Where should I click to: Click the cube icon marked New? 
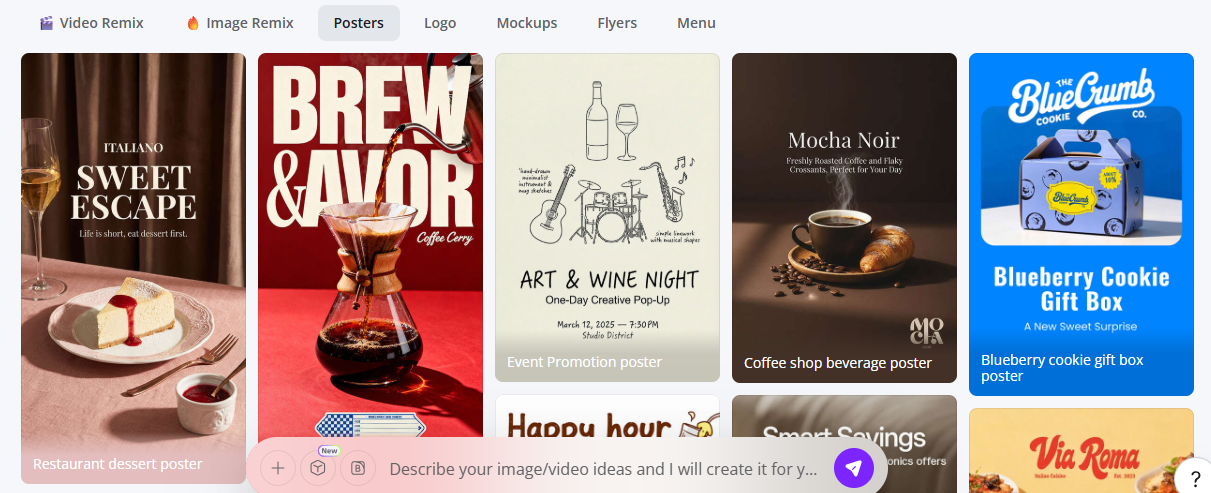318,468
